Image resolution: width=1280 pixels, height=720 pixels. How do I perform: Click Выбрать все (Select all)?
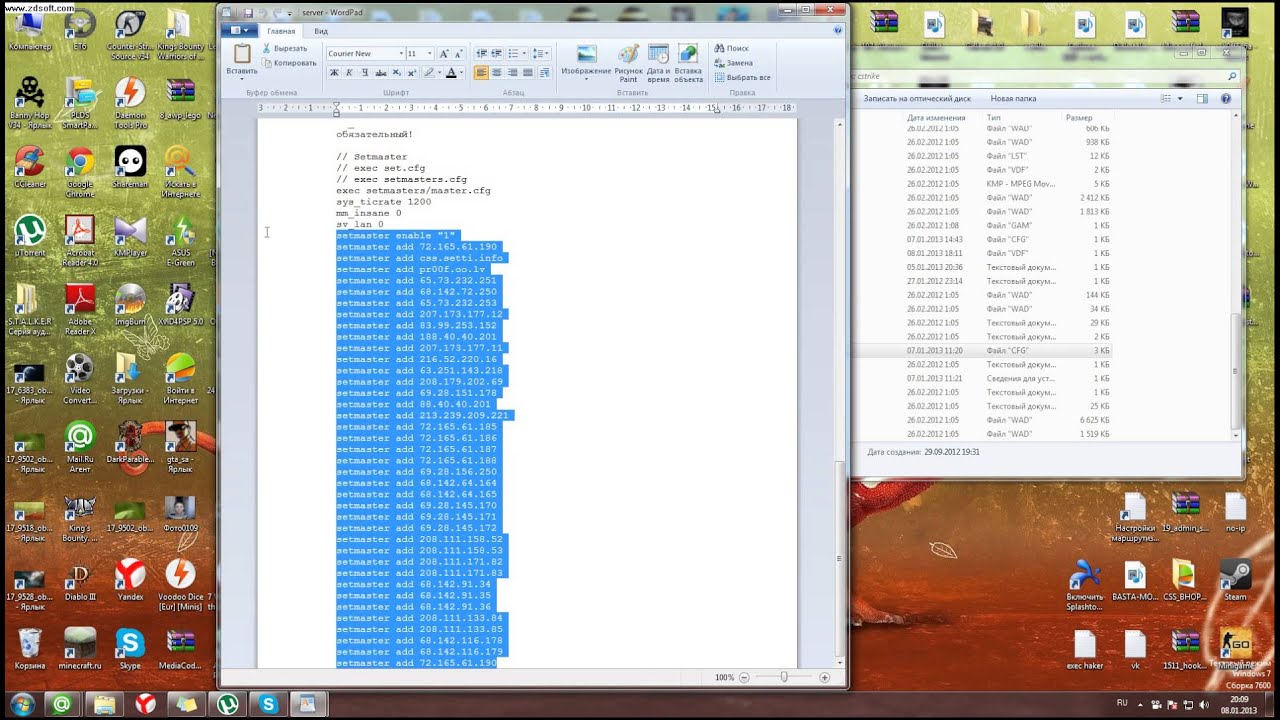tap(742, 77)
